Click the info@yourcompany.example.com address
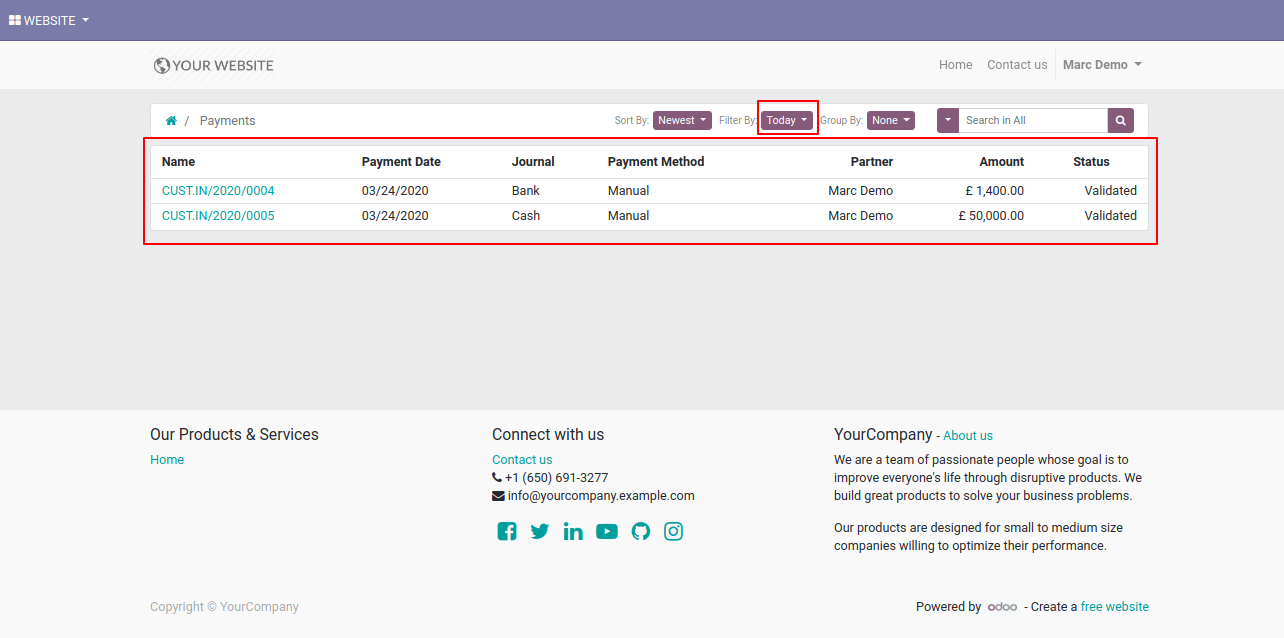The image size is (1284, 638). [x=601, y=496]
